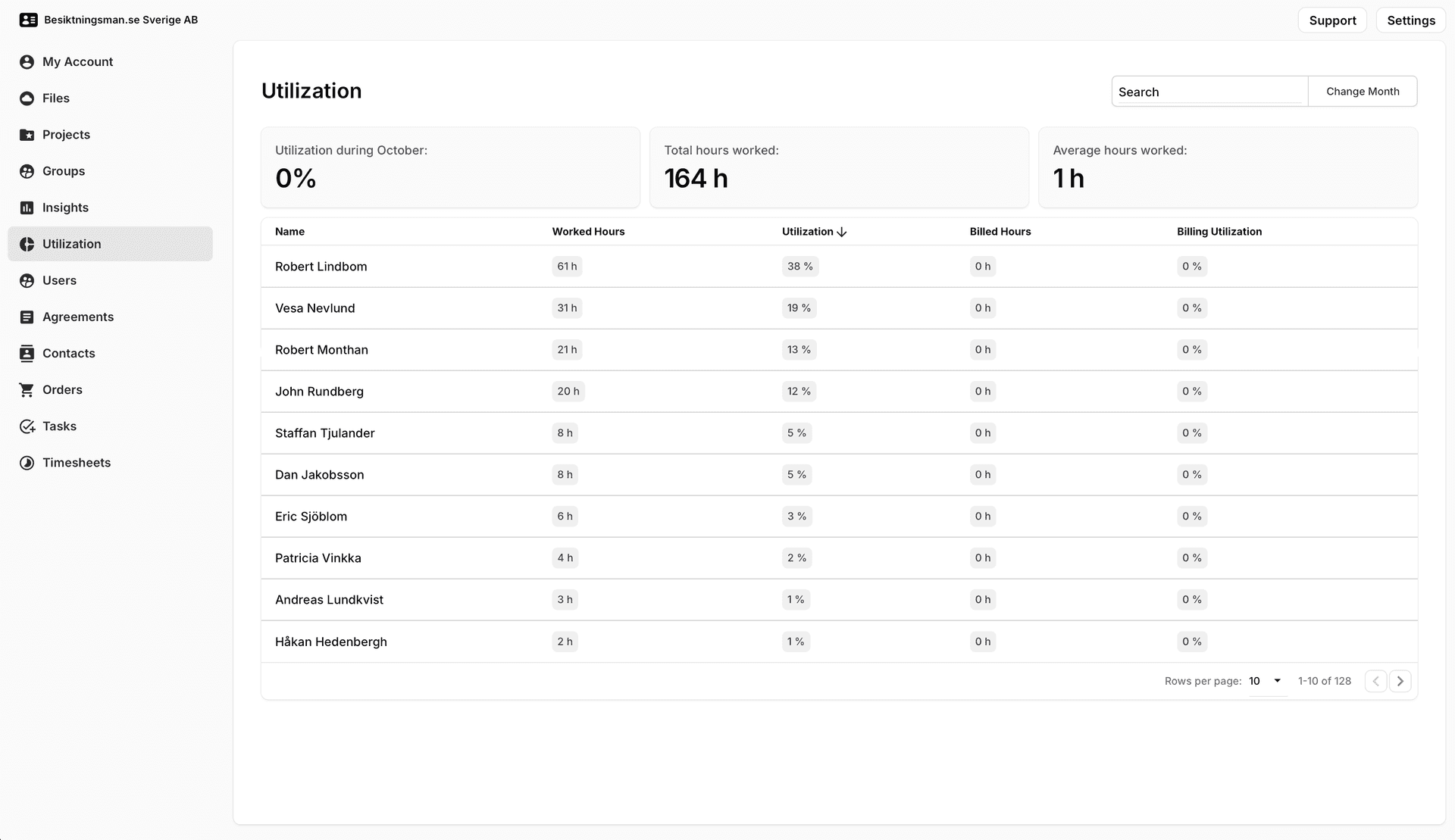Viewport: 1455px width, 840px height.
Task: Click the Insights sidebar icon
Action: coord(27,207)
